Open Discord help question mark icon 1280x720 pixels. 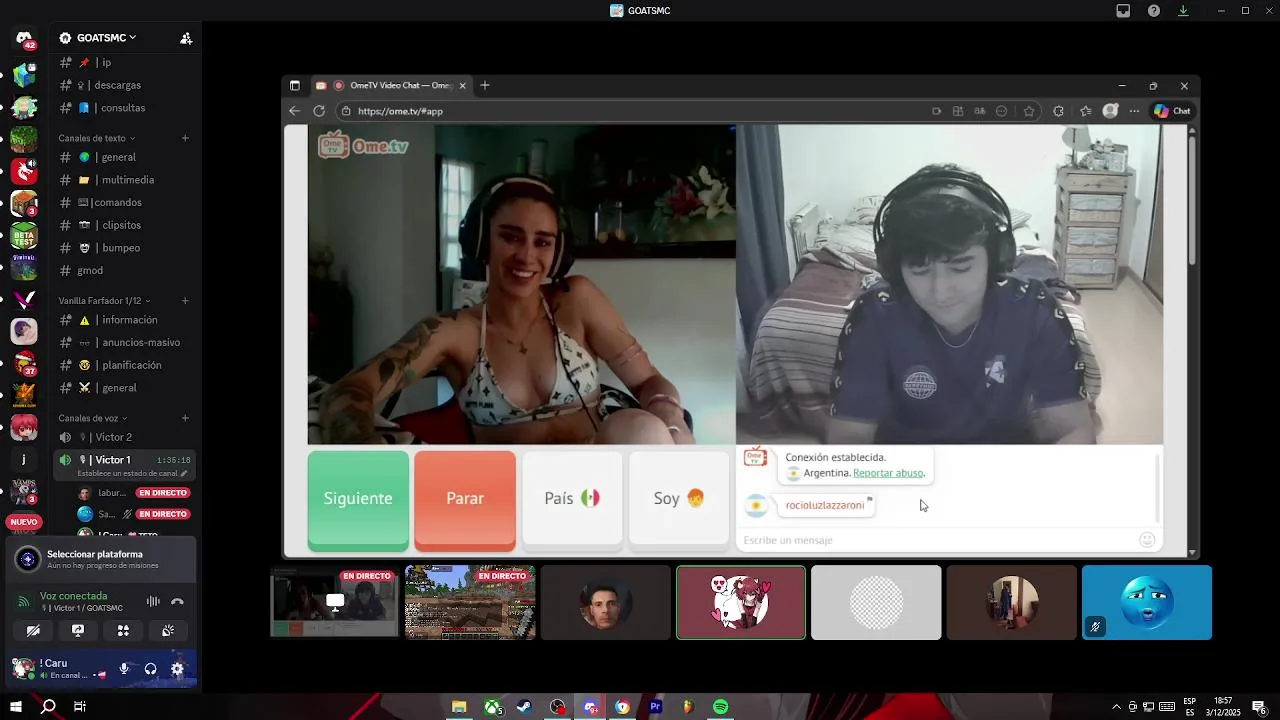click(1154, 11)
